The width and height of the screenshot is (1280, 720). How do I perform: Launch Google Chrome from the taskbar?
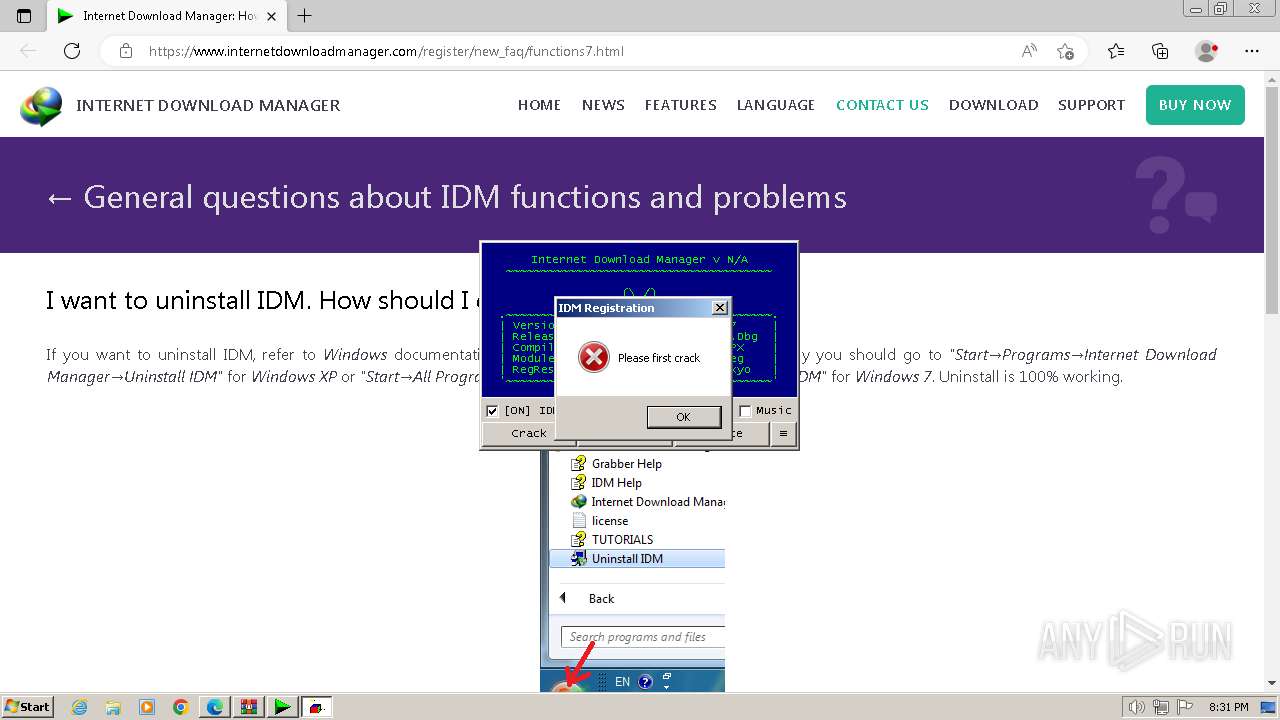point(181,707)
